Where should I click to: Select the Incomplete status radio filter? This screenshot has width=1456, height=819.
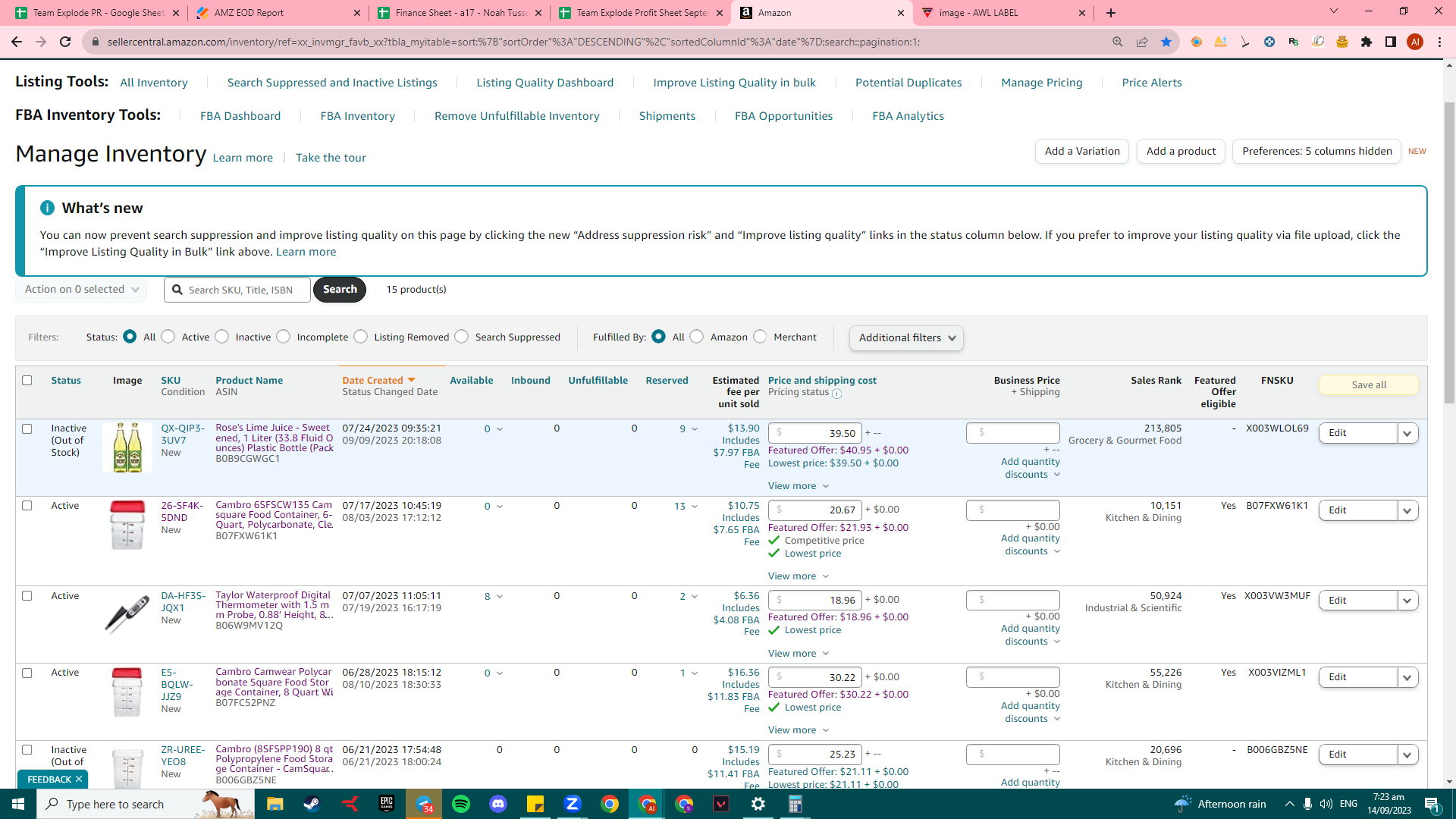(284, 337)
